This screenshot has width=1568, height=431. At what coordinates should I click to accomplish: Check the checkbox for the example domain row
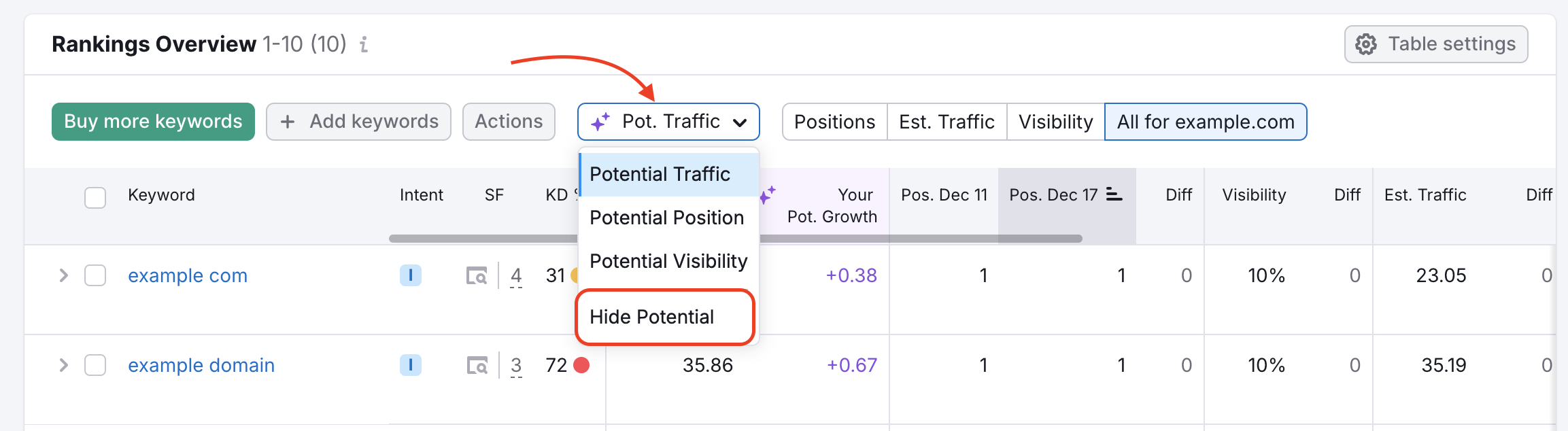pos(95,365)
